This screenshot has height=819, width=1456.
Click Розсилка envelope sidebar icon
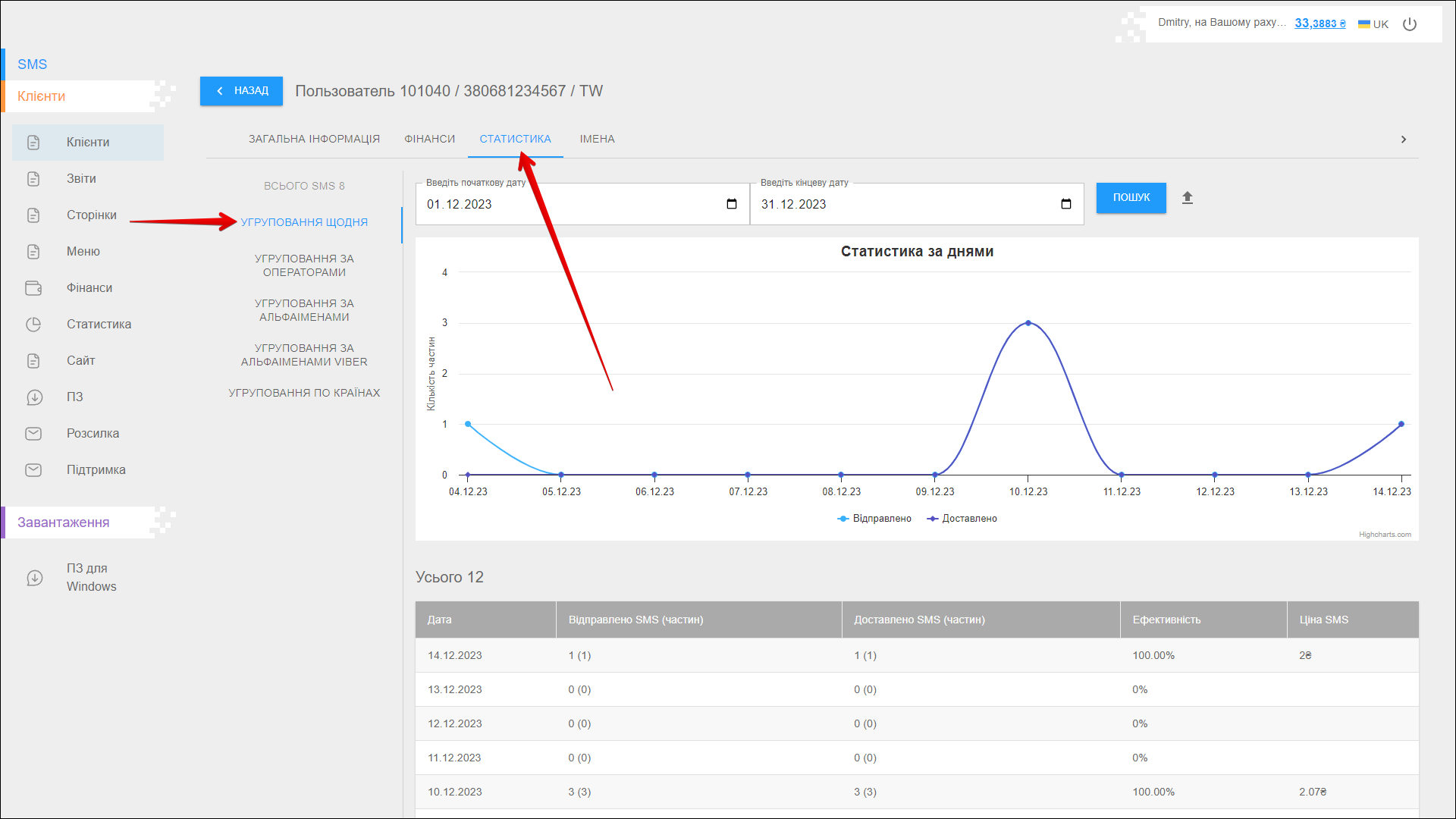click(x=33, y=434)
